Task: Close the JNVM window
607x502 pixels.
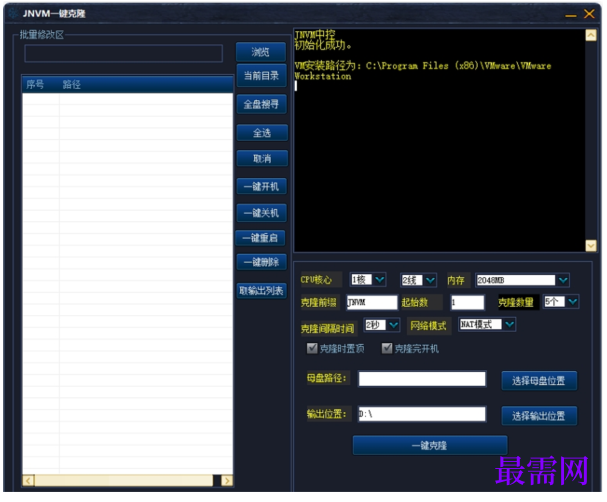Action: pyautogui.click(x=589, y=14)
